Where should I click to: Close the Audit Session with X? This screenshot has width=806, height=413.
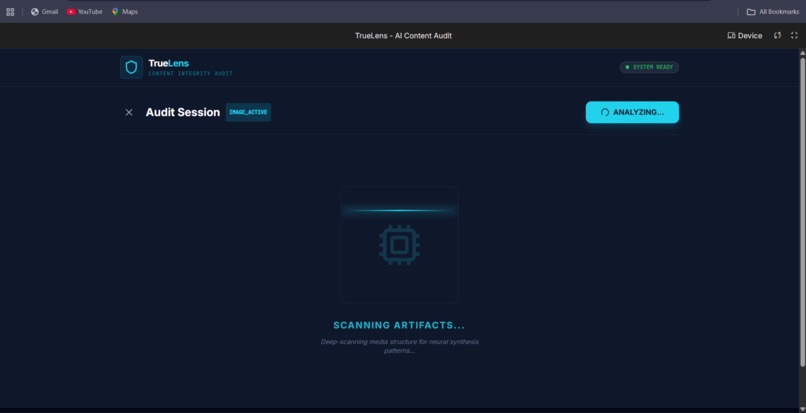(x=129, y=112)
